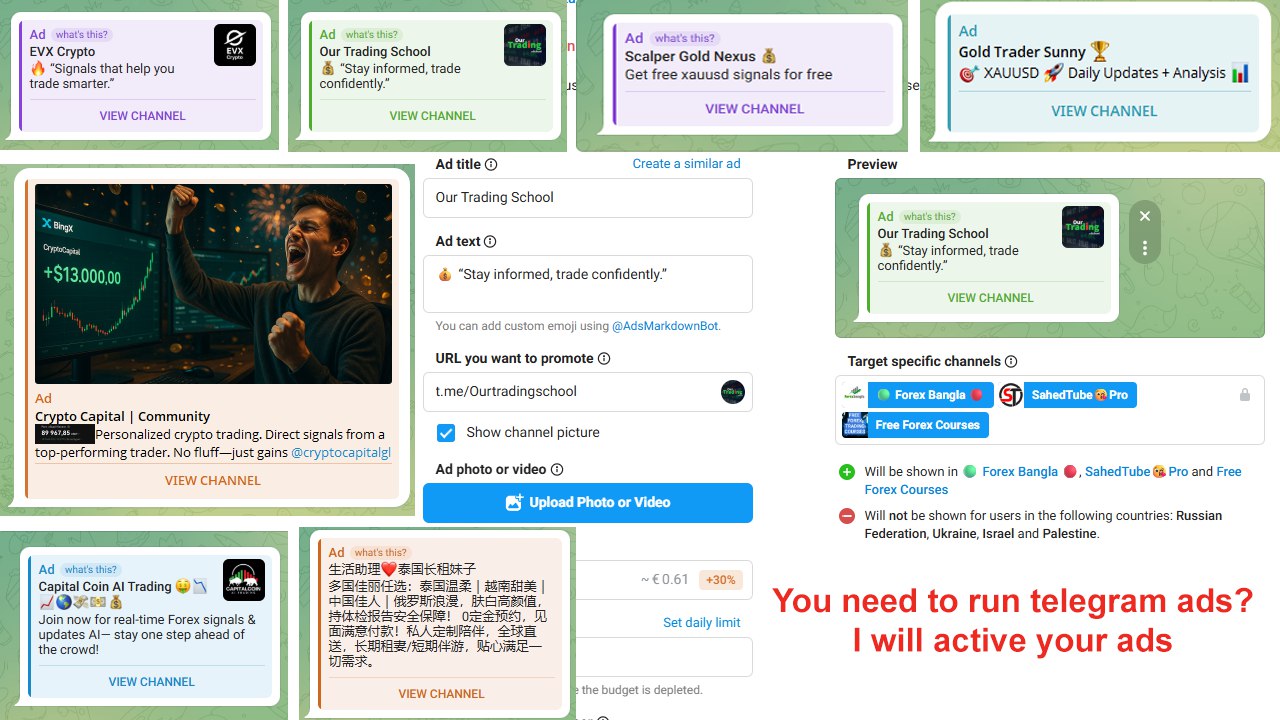Click VIEW CHANNEL on the Capital Coin AI Trading ad
This screenshot has height=720, width=1280.
(x=152, y=682)
